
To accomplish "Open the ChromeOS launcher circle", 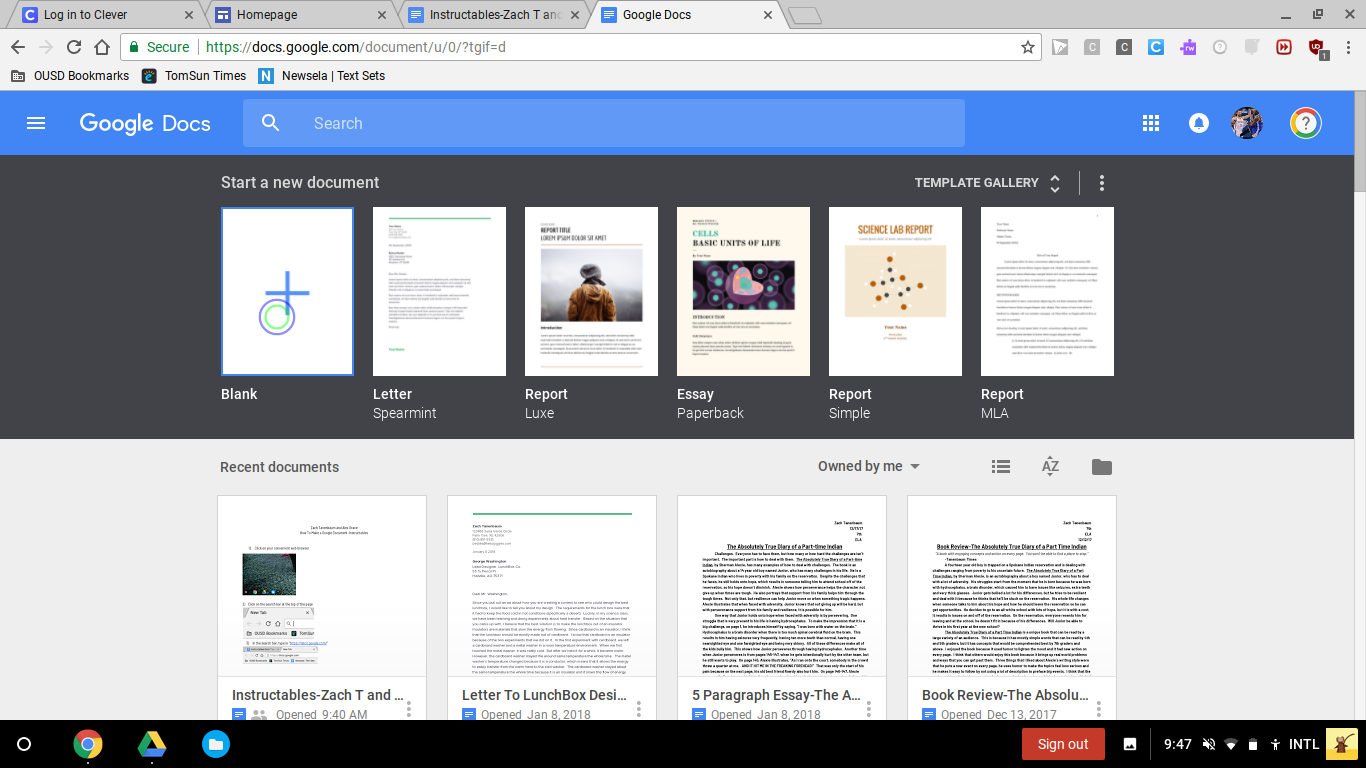I will 25,744.
